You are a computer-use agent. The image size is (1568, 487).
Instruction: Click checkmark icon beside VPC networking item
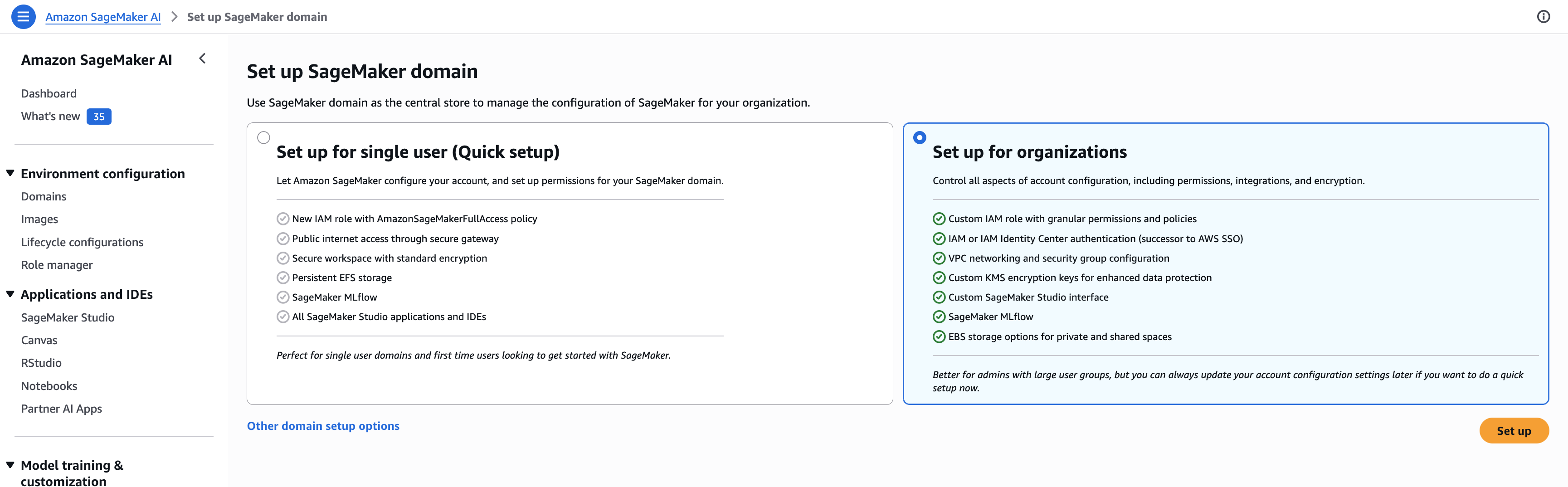tap(939, 258)
